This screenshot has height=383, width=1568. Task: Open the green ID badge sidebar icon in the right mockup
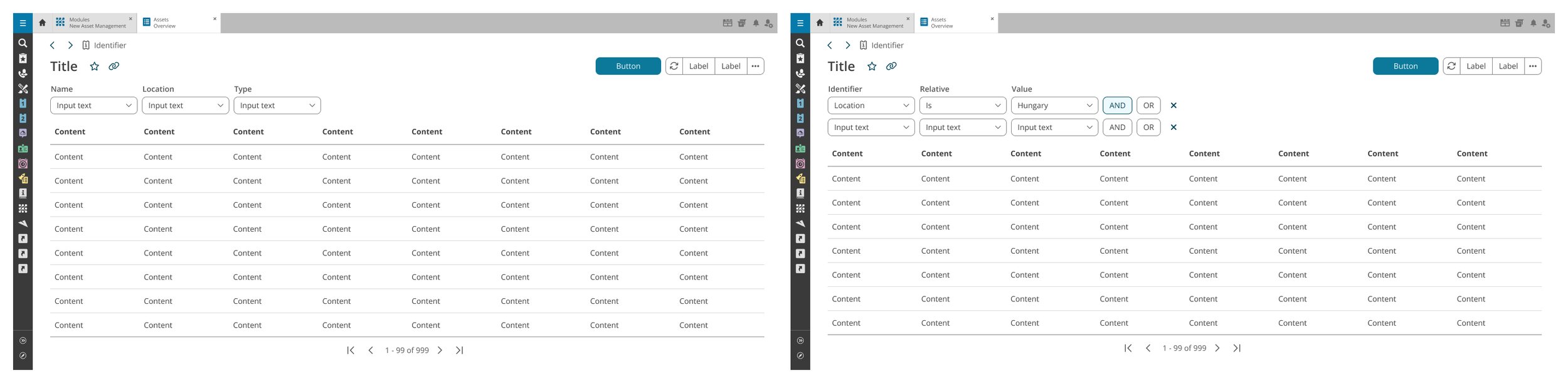pyautogui.click(x=800, y=149)
